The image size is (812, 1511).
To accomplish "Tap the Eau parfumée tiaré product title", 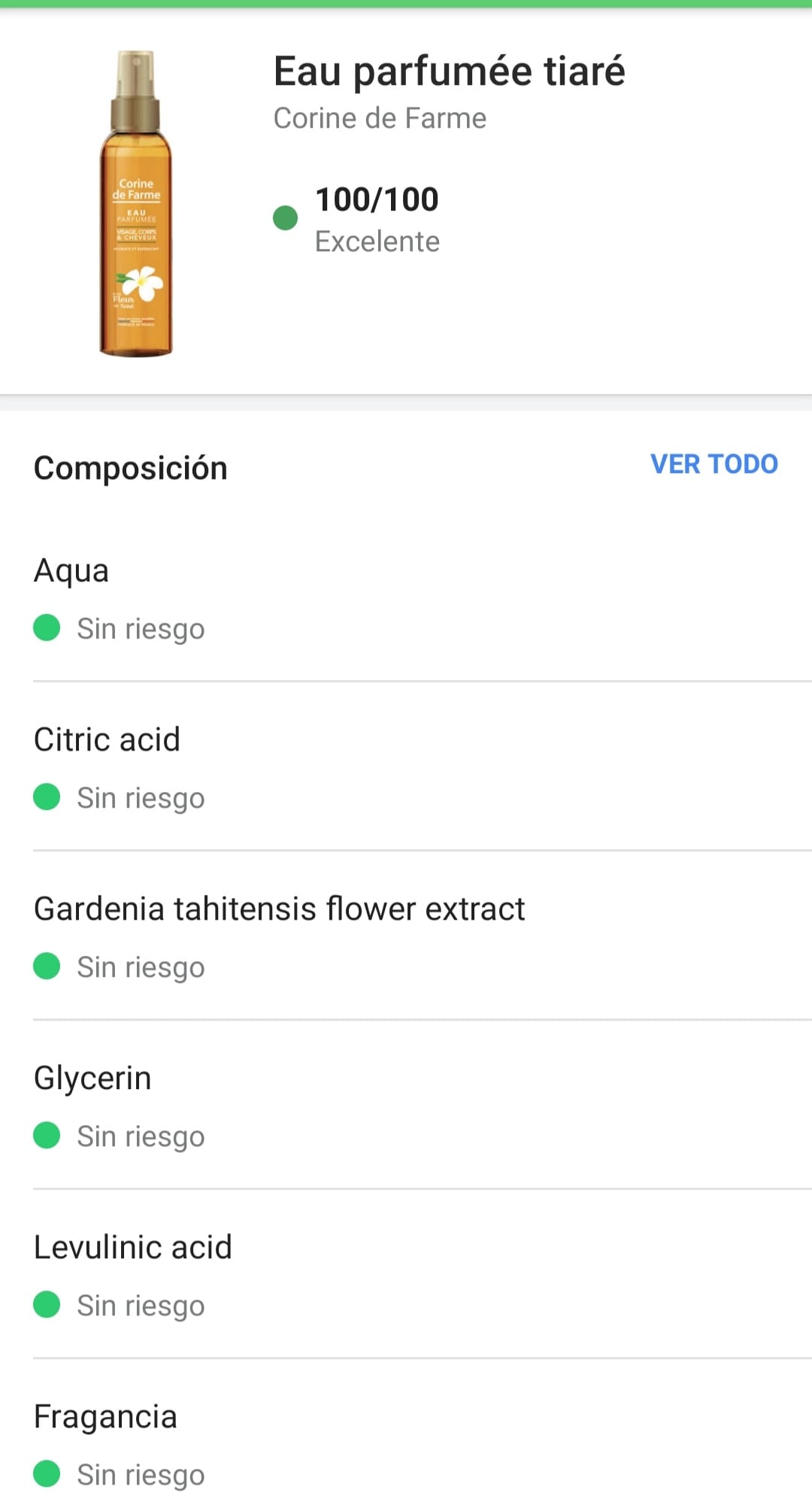I will [x=449, y=71].
